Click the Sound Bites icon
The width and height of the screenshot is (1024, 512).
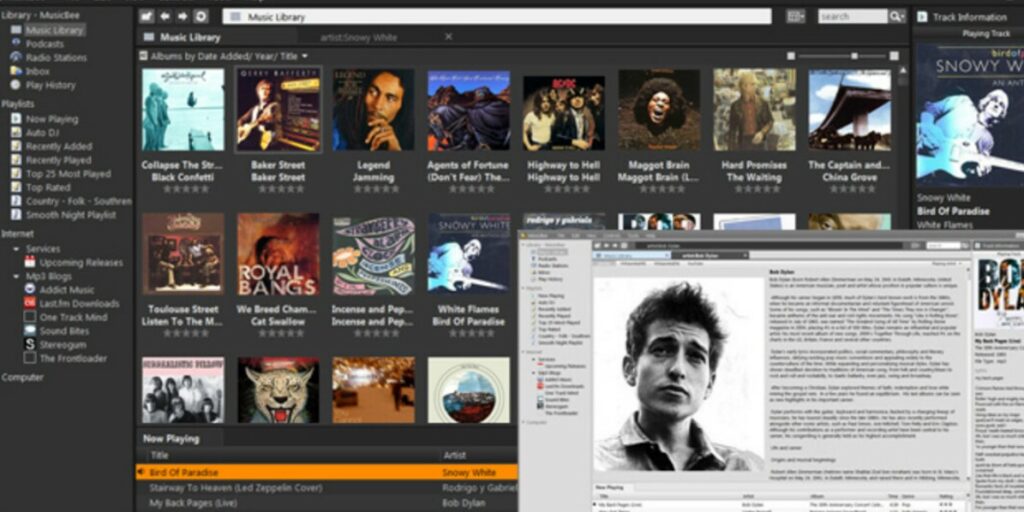click(29, 330)
